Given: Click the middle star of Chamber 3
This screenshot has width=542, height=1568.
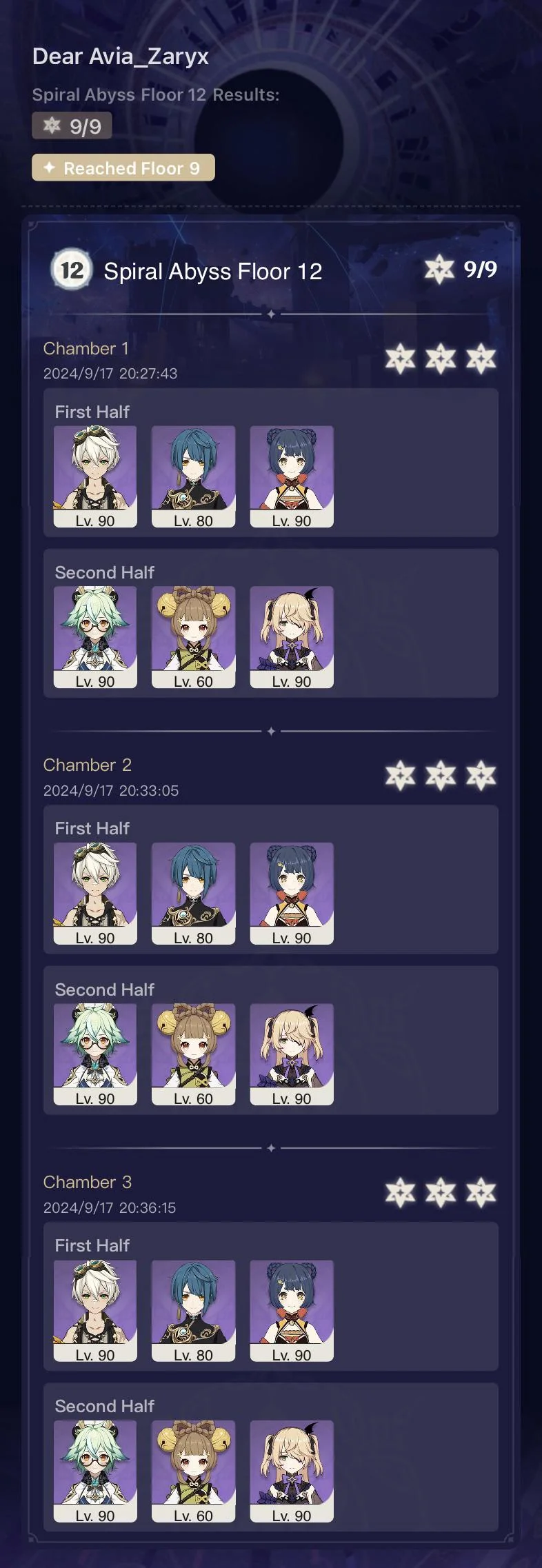Looking at the screenshot, I should [441, 1193].
